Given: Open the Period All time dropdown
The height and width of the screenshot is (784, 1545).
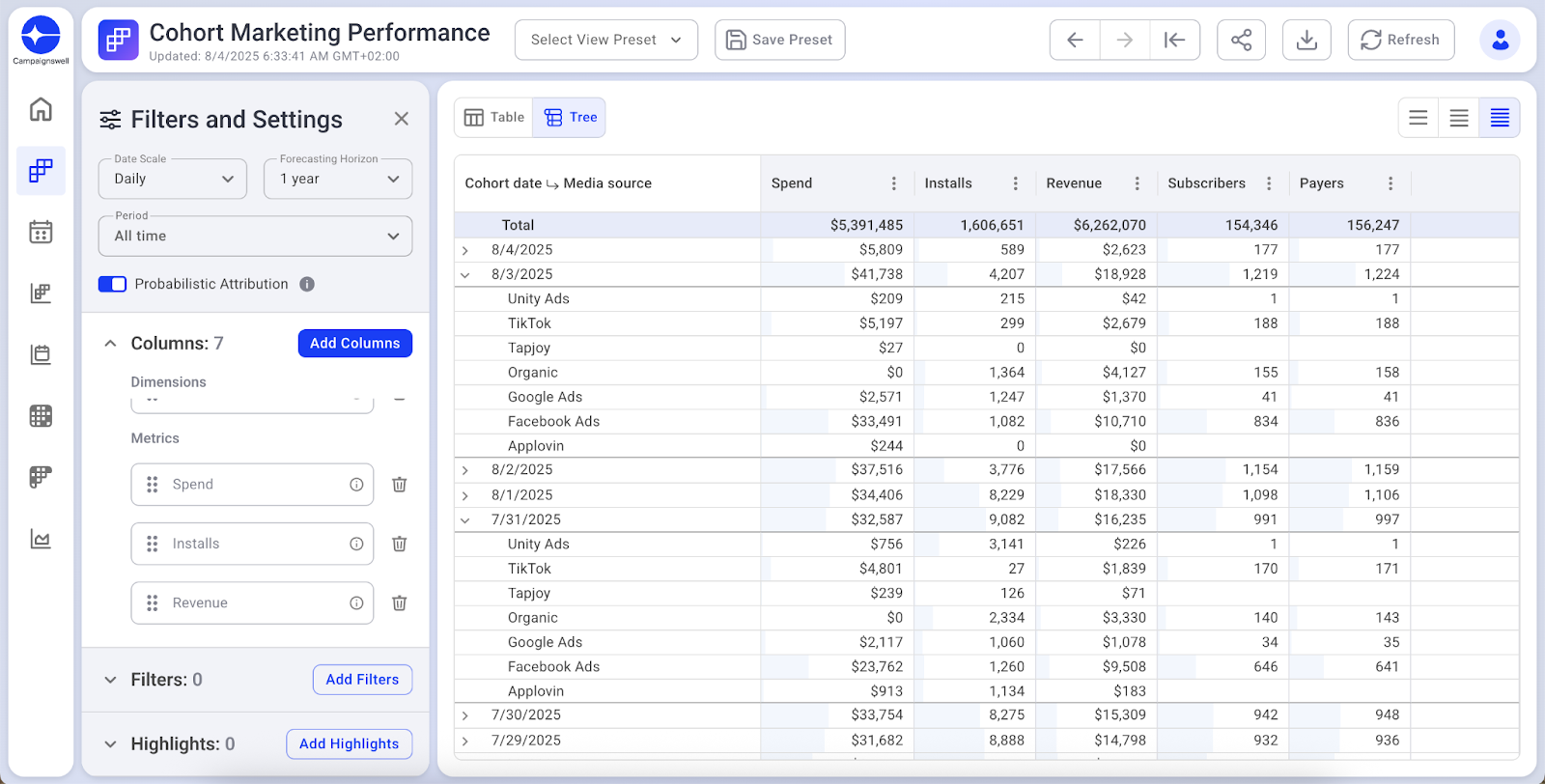Looking at the screenshot, I should pos(255,236).
